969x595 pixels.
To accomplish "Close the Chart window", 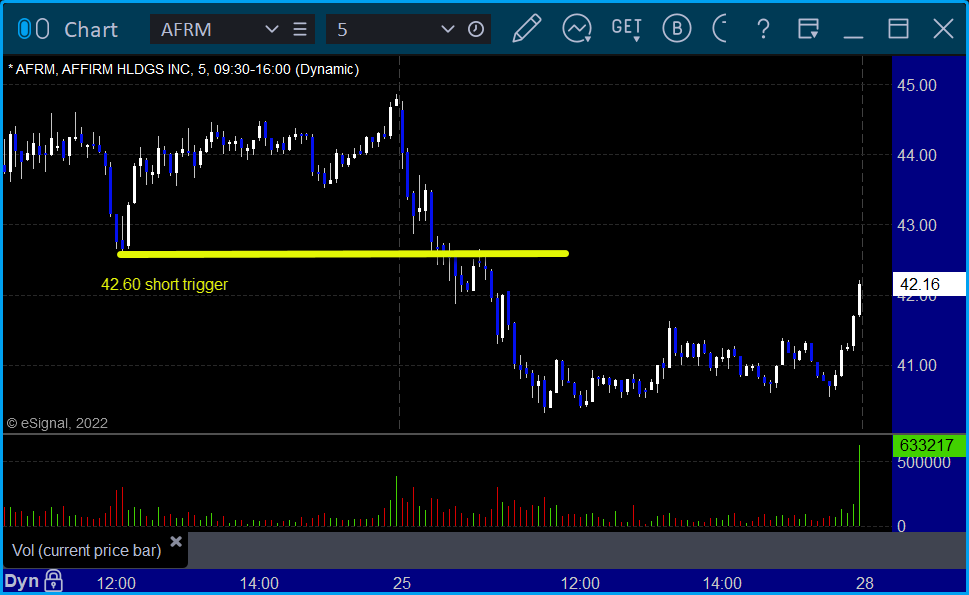I will pos(943,29).
